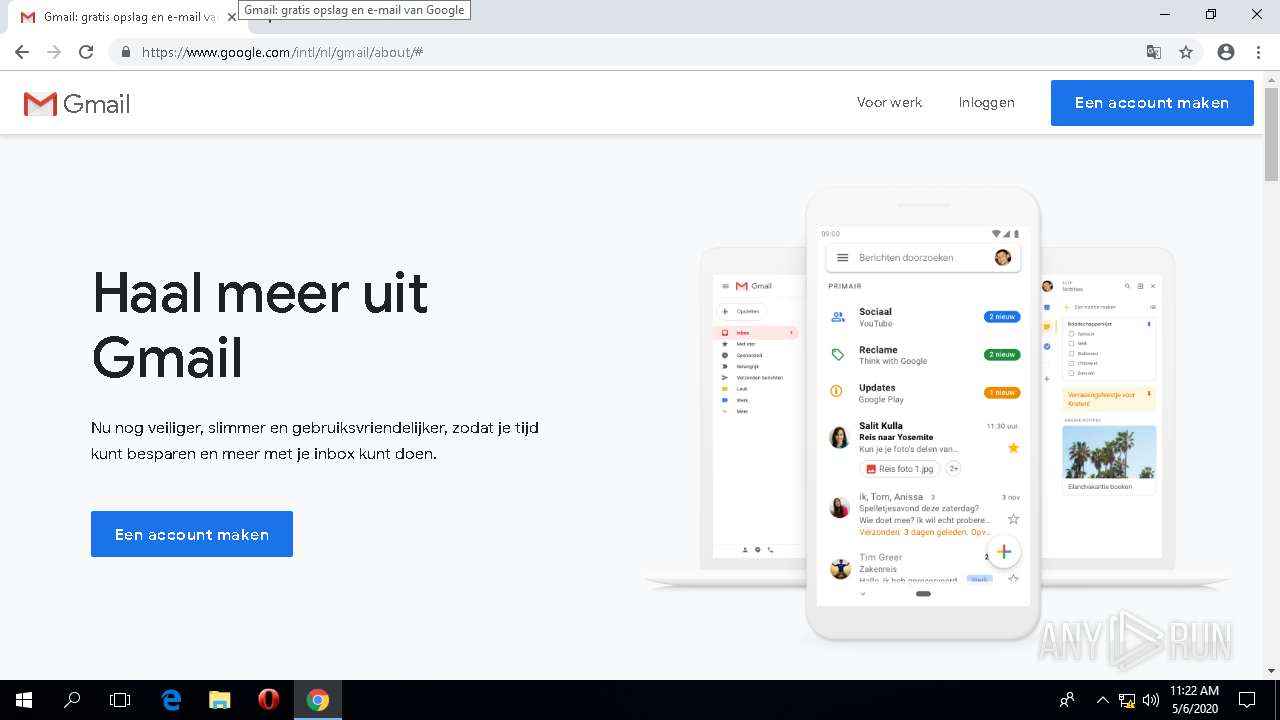
Task: Open the Google Translate icon in address bar
Action: [x=1154, y=52]
